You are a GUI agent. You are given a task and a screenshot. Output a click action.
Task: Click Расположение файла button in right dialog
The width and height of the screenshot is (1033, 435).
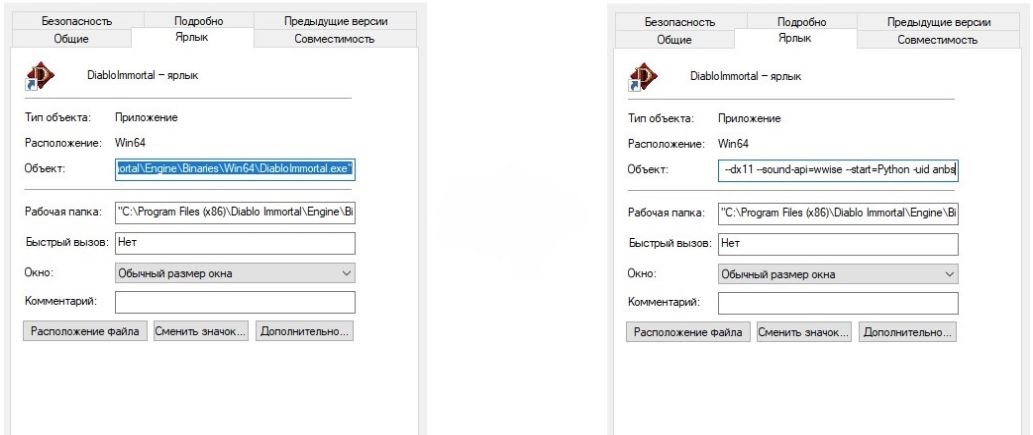click(x=688, y=332)
